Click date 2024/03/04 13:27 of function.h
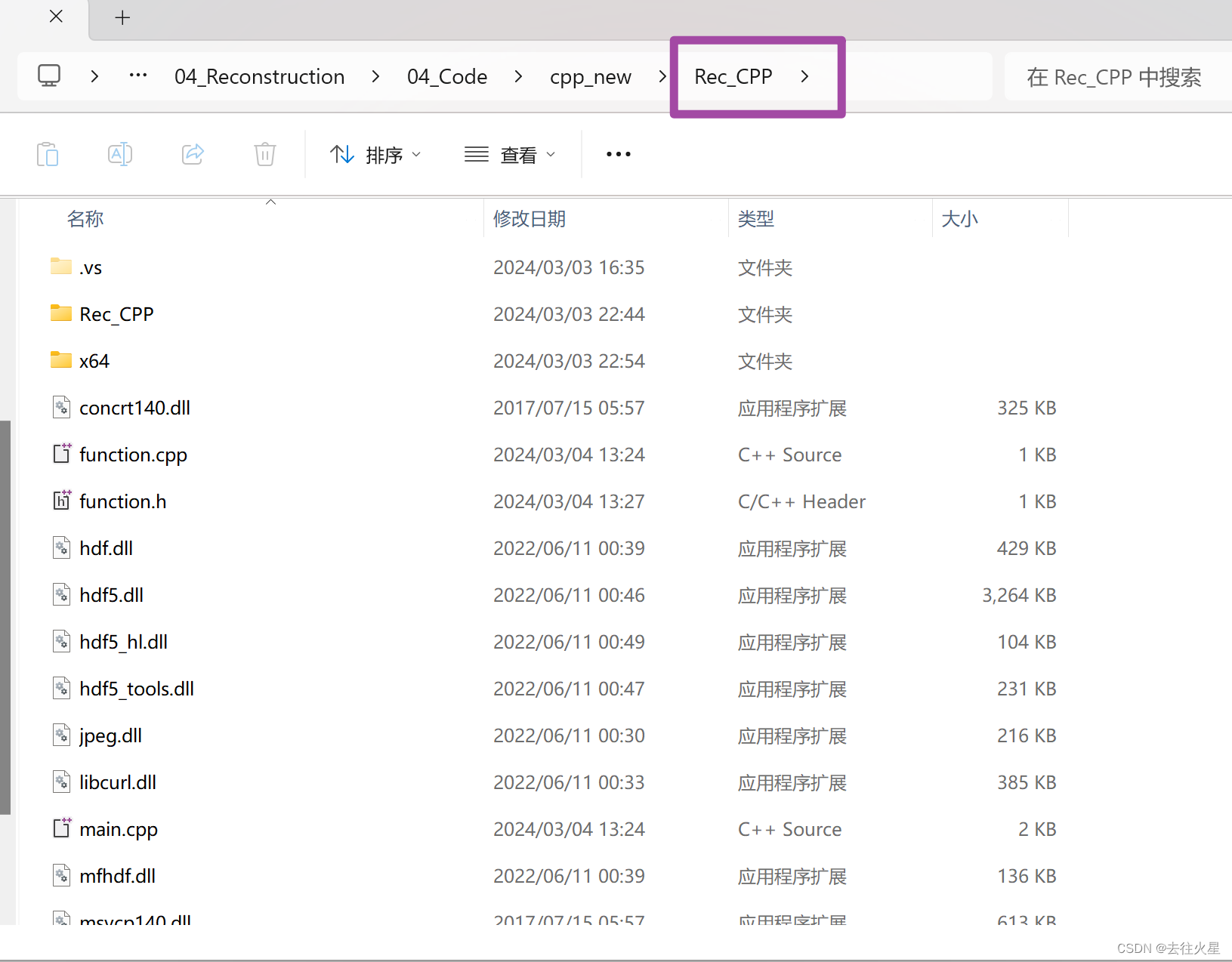 pos(569,501)
